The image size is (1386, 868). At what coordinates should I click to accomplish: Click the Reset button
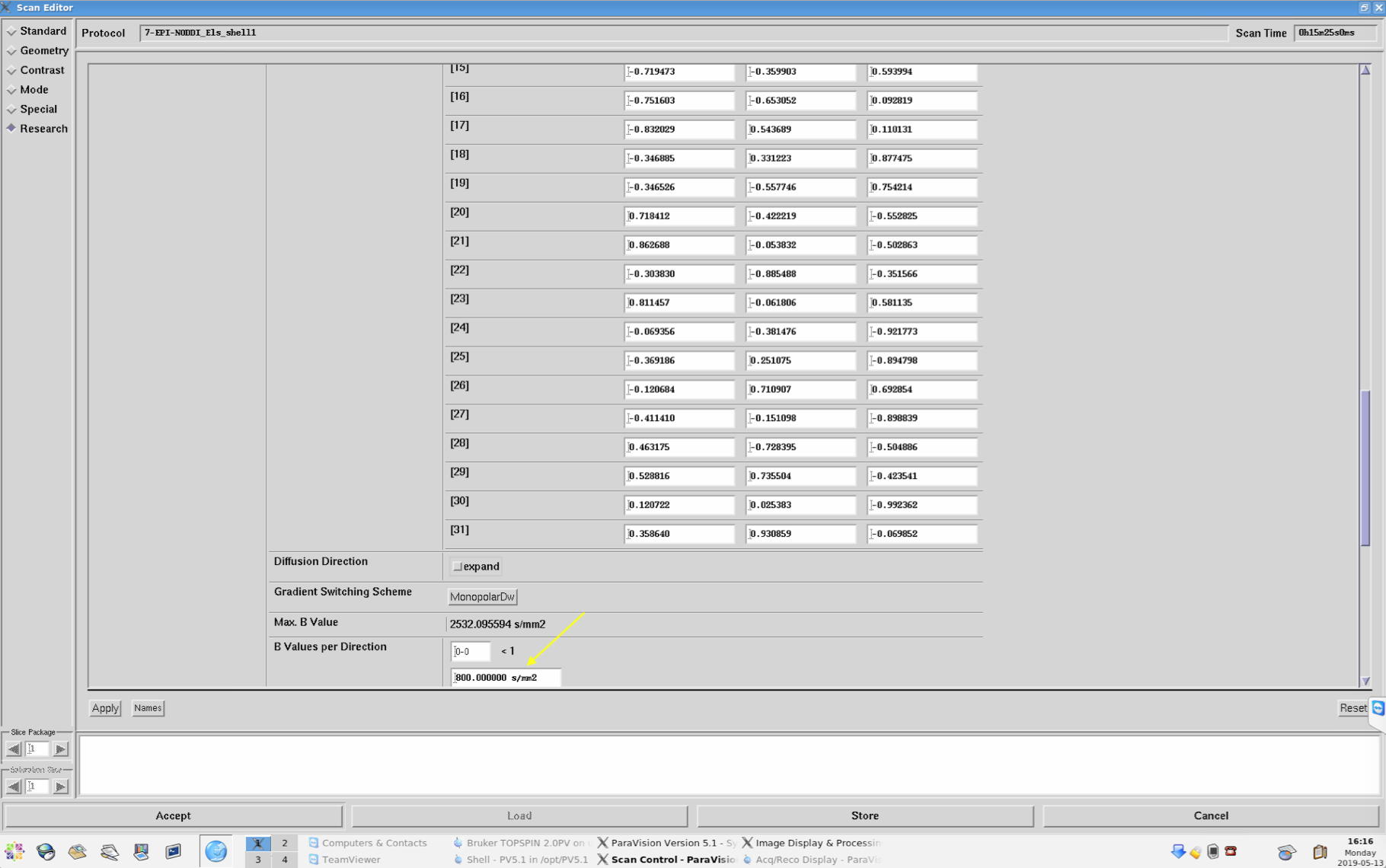tap(1352, 708)
